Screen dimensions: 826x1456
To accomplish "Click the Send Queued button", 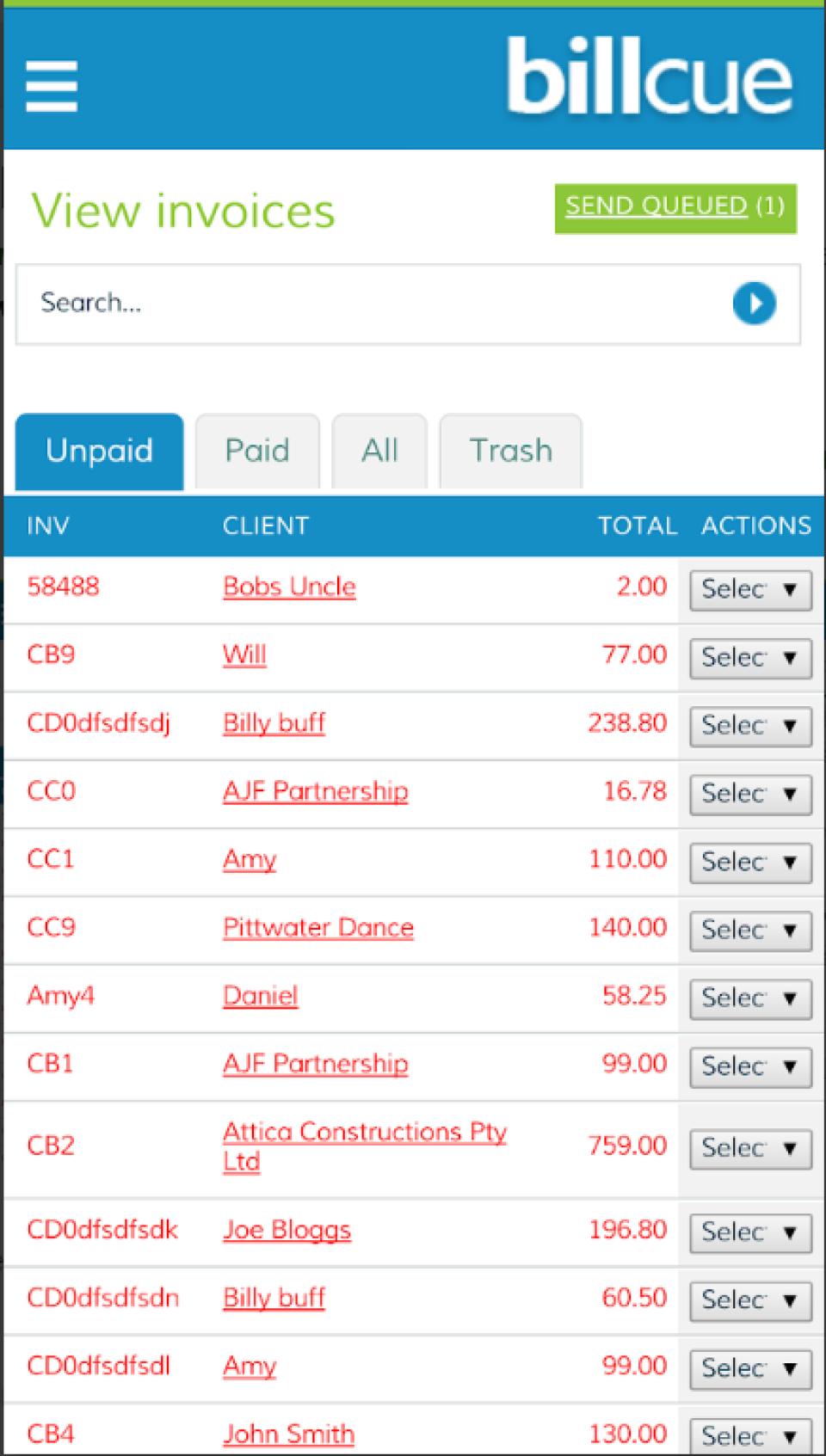I will pyautogui.click(x=675, y=208).
